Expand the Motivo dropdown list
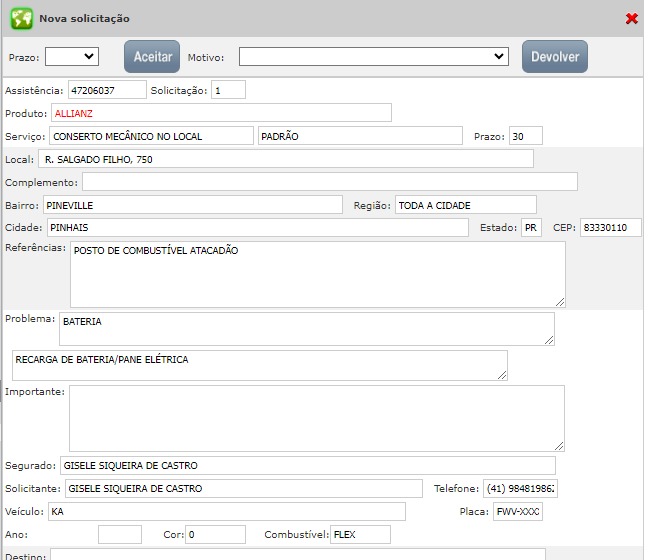Screen dimensions: 658x560 [x=374, y=57]
